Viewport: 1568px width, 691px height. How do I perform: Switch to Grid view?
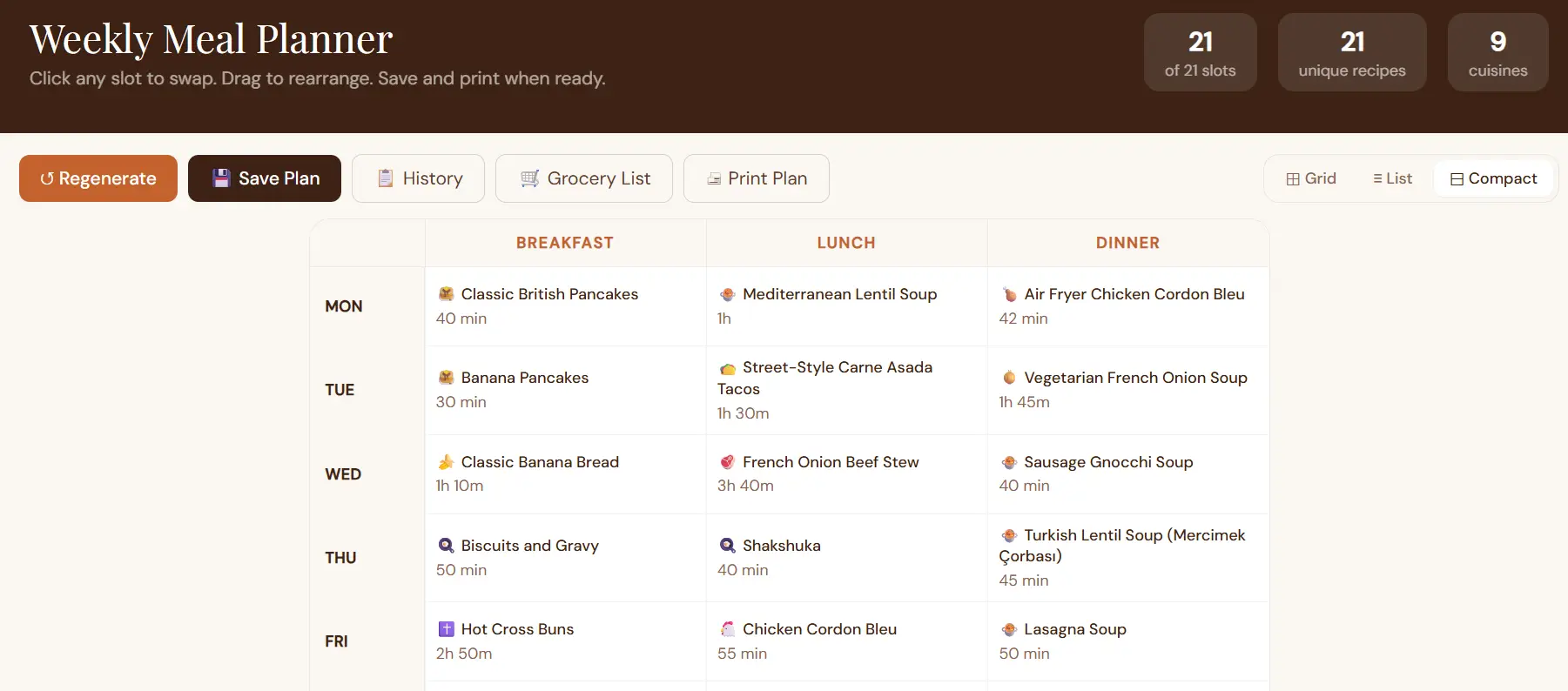(1311, 178)
